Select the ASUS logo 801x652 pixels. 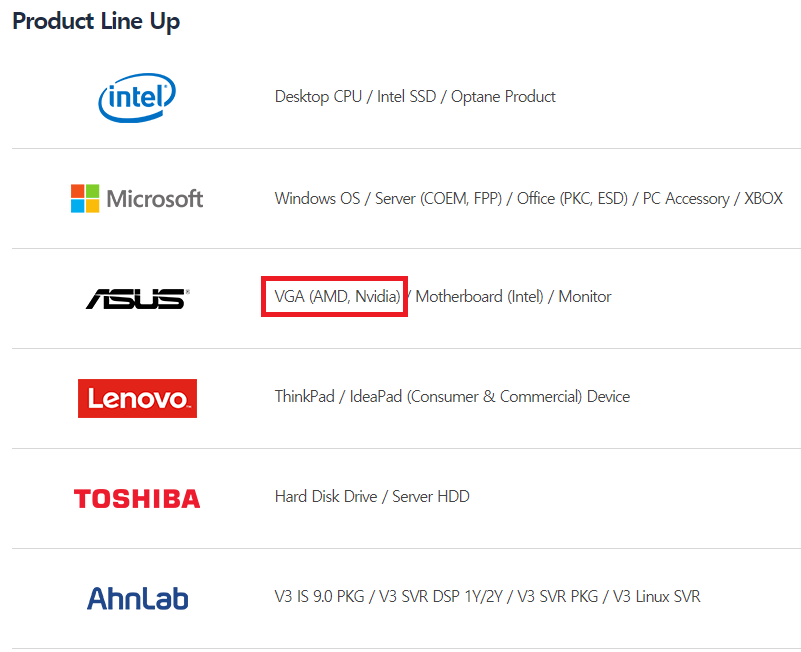click(137, 298)
